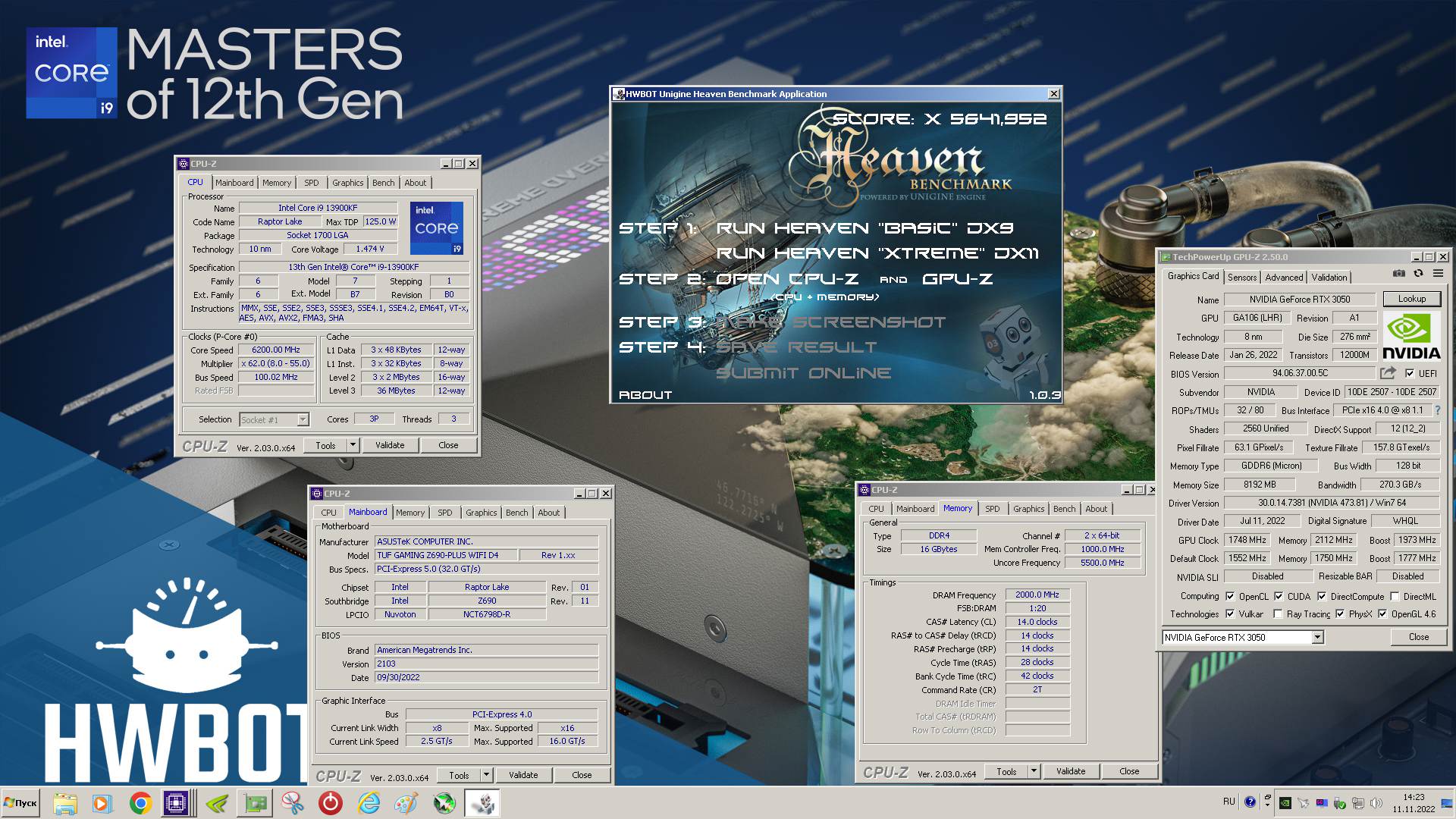Viewport: 1456px width, 819px height.
Task: Click the GPU-Z screenshot camera icon
Action: point(1399,274)
